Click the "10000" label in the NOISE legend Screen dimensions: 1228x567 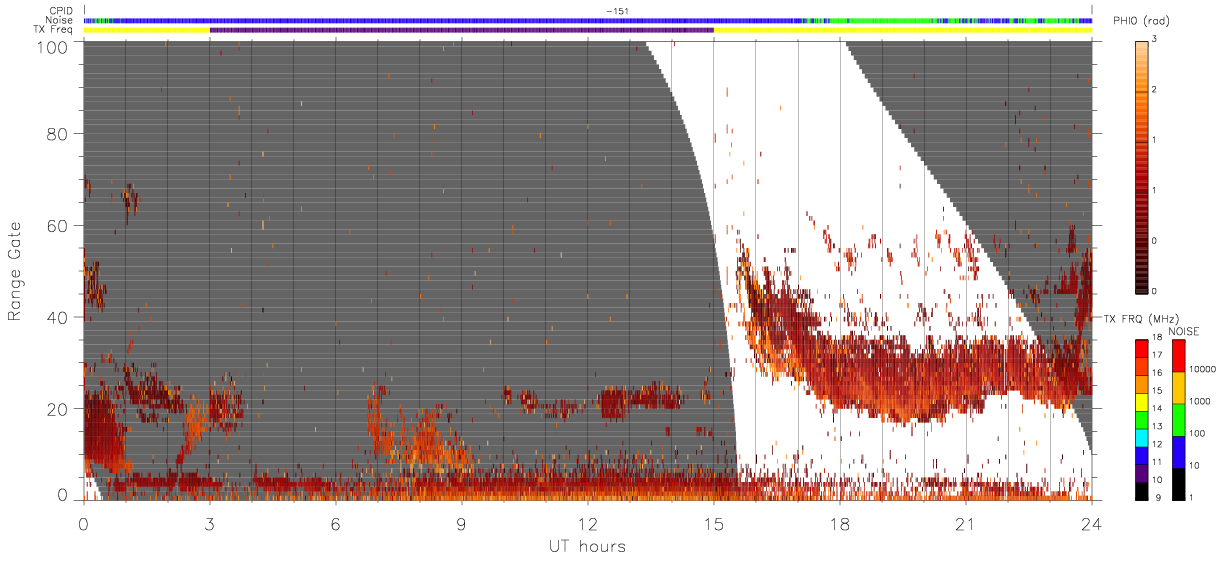pos(1202,369)
